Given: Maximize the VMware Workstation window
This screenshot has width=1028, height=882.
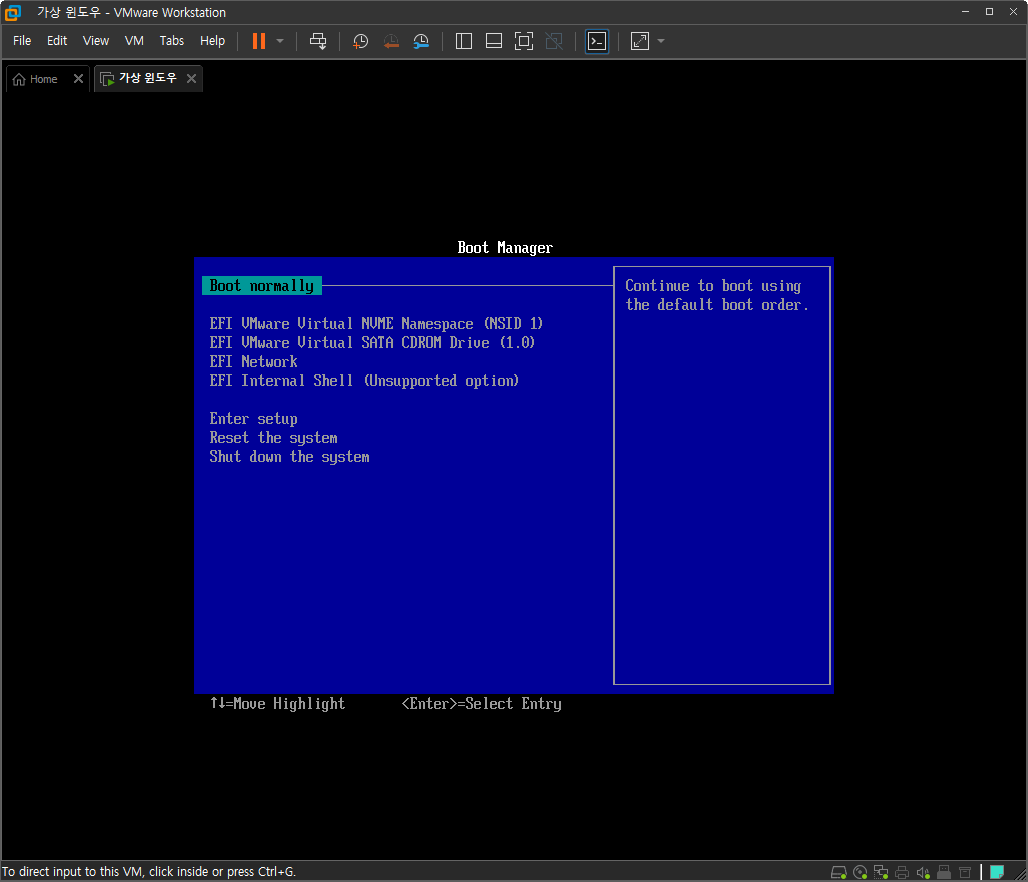Looking at the screenshot, I should click(989, 12).
